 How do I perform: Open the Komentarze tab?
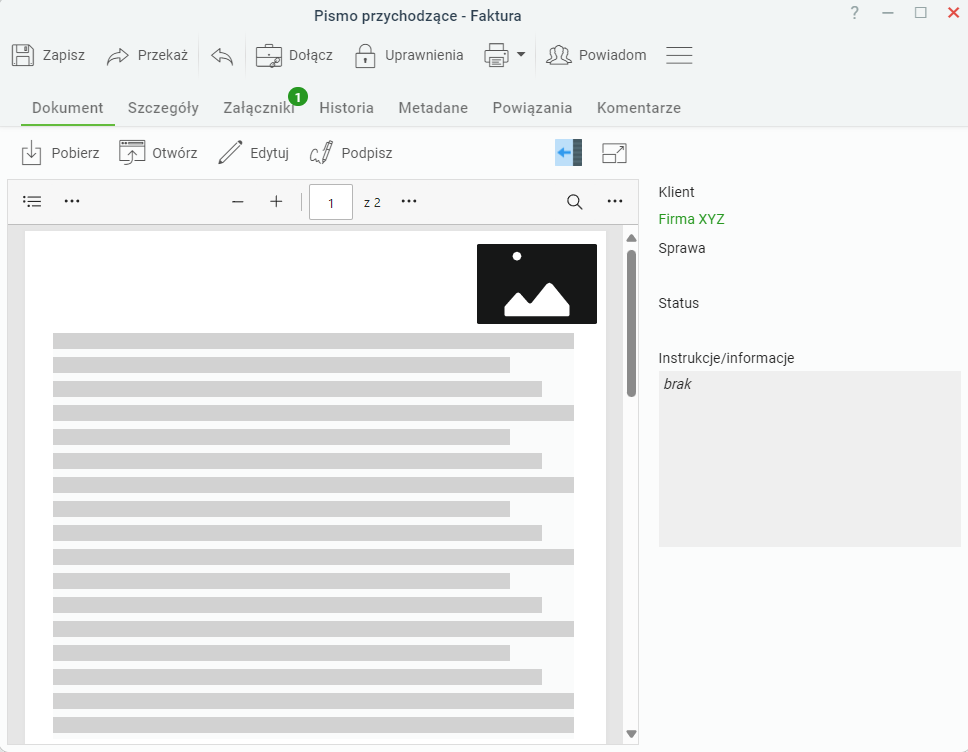click(x=638, y=108)
